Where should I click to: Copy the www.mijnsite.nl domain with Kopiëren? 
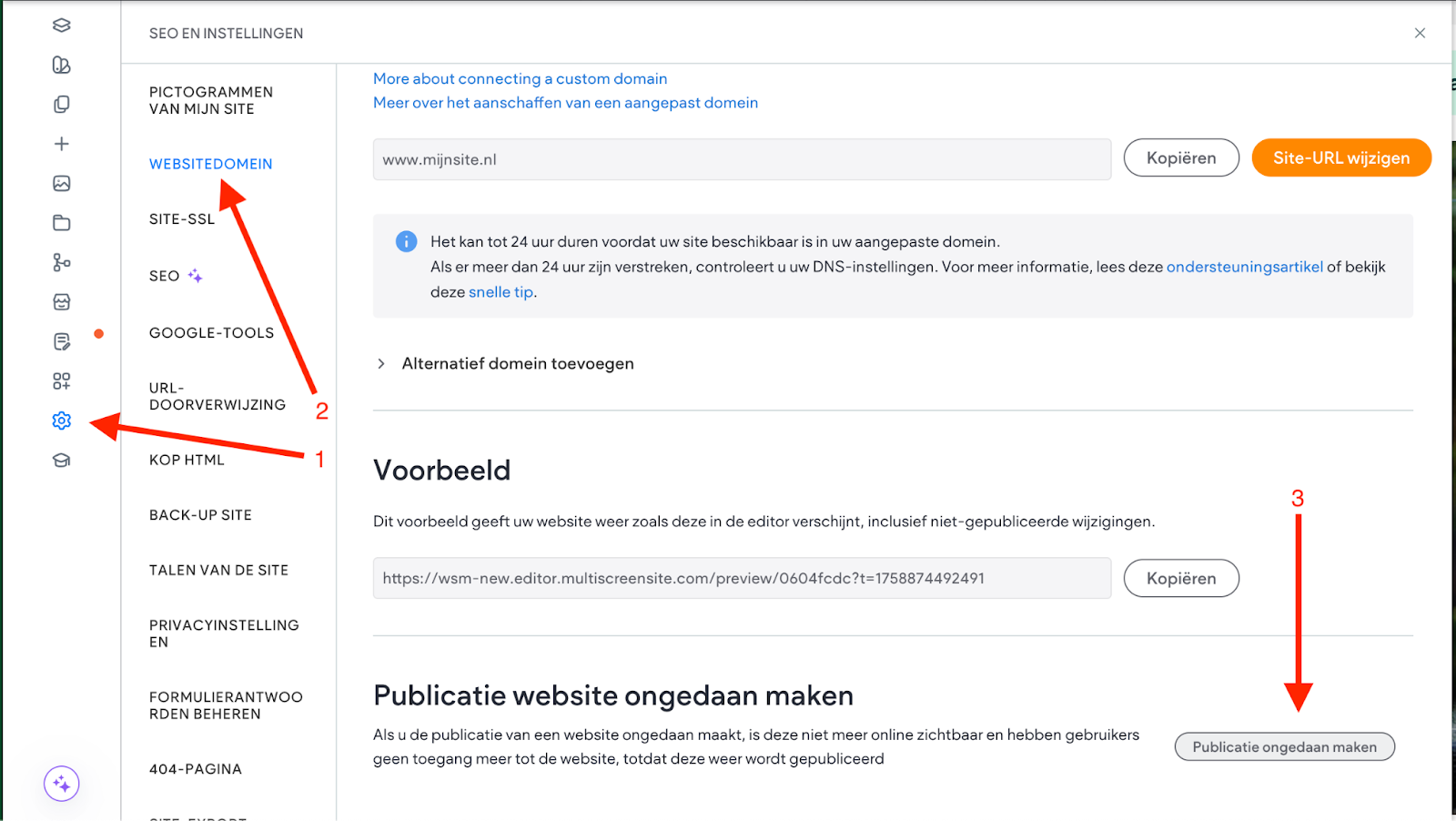1180,158
